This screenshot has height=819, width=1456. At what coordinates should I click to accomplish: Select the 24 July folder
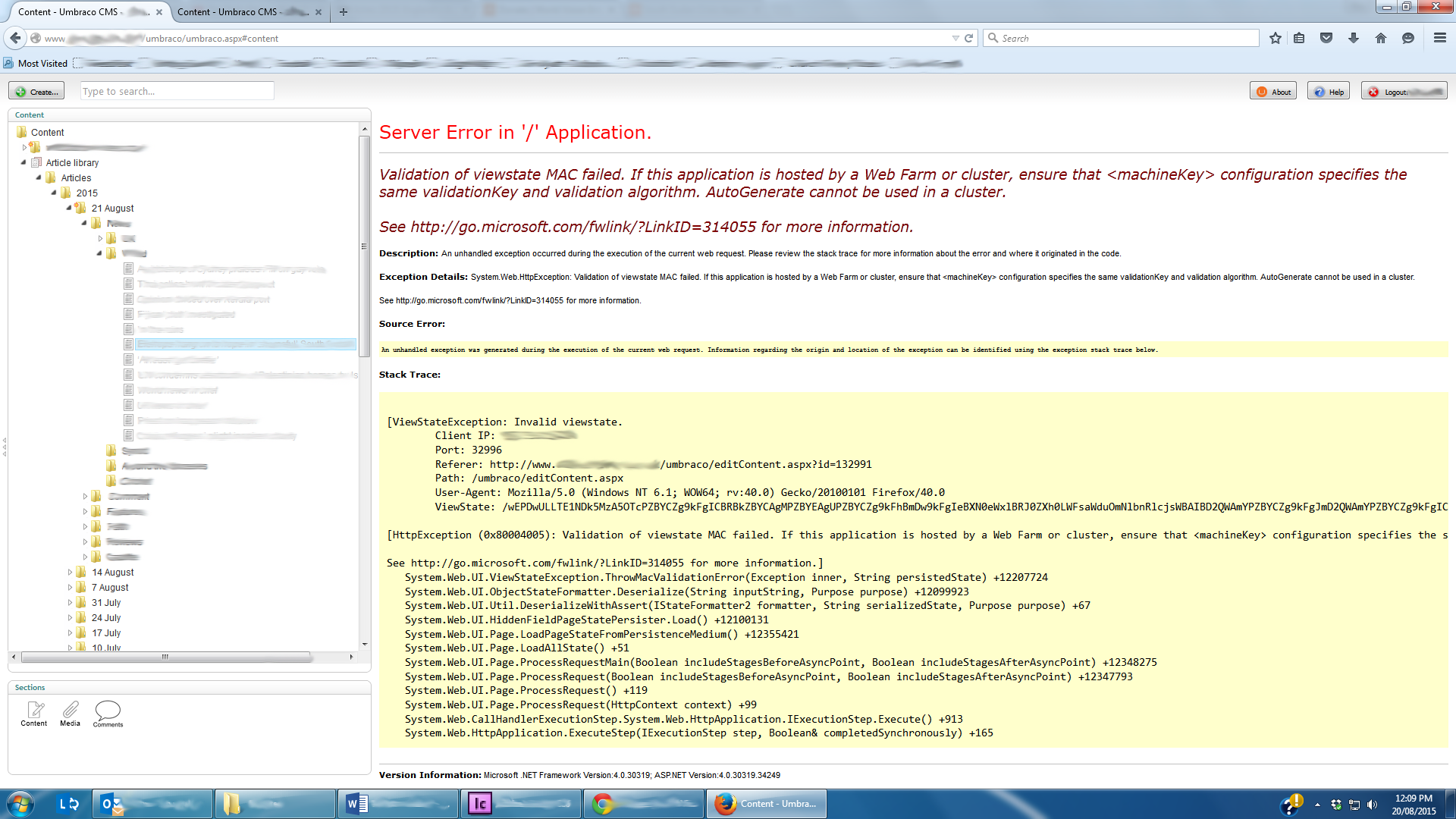(106, 617)
